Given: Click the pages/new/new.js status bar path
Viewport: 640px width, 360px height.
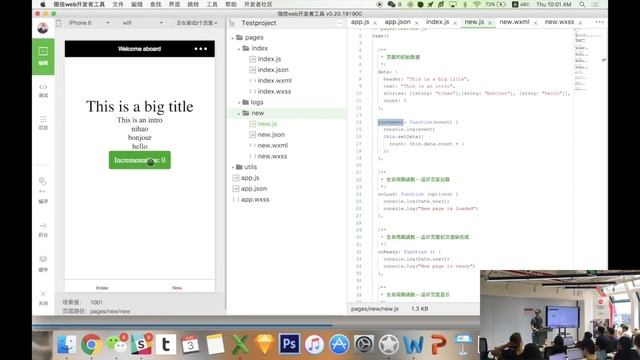Looking at the screenshot, I should (x=375, y=309).
